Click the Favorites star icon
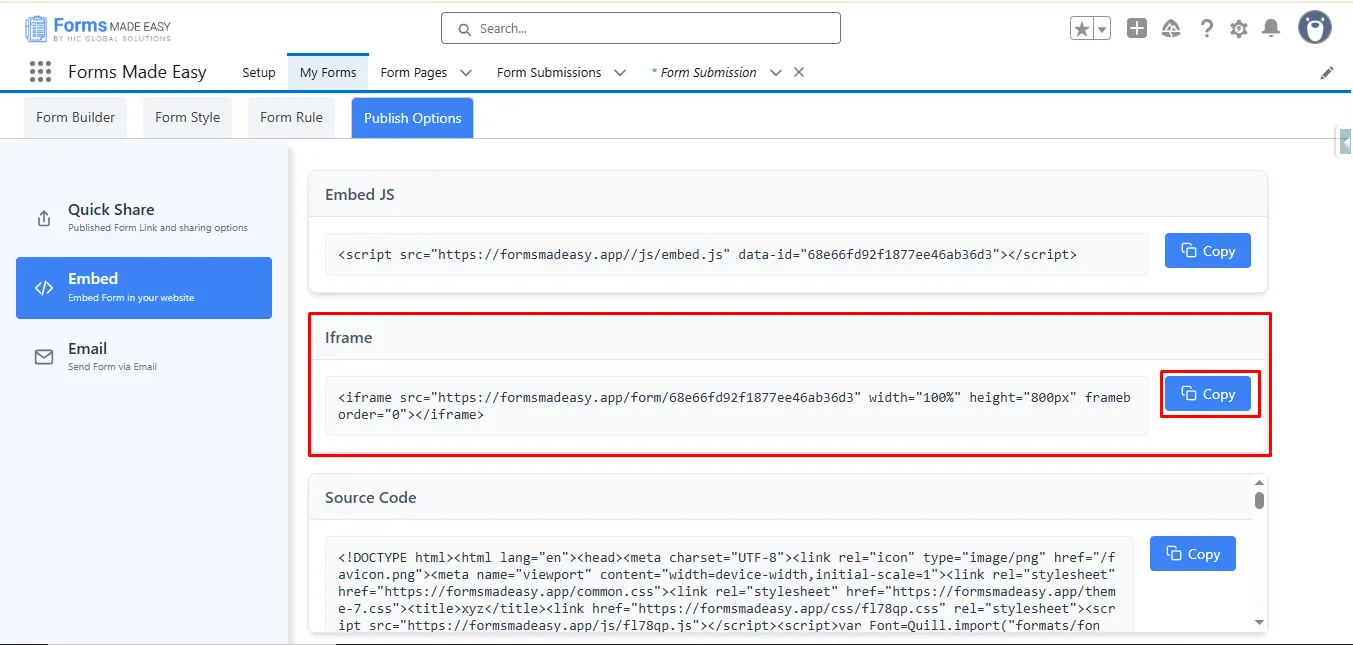The height and width of the screenshot is (645, 1353). 1082,29
